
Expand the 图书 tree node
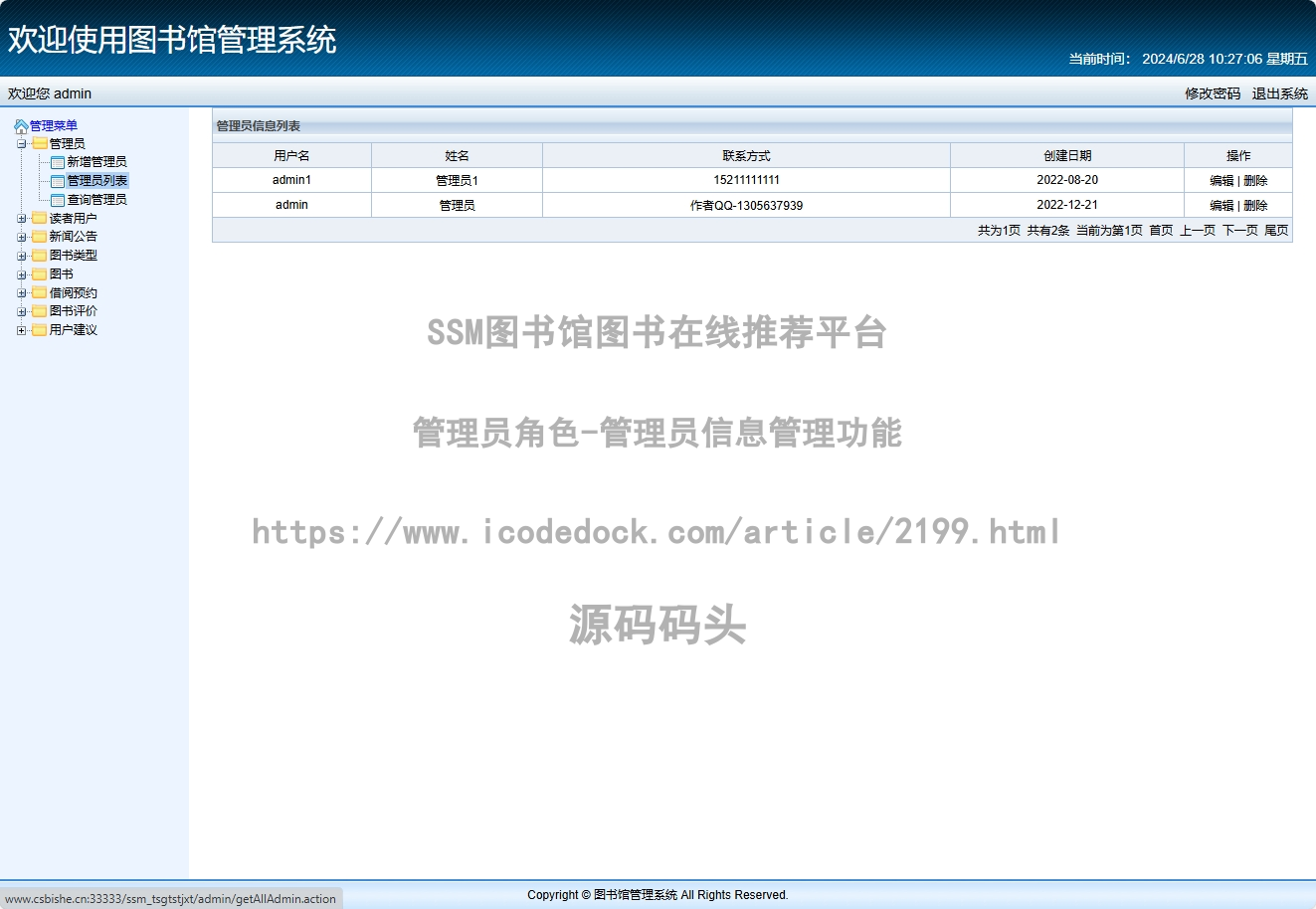pos(22,274)
